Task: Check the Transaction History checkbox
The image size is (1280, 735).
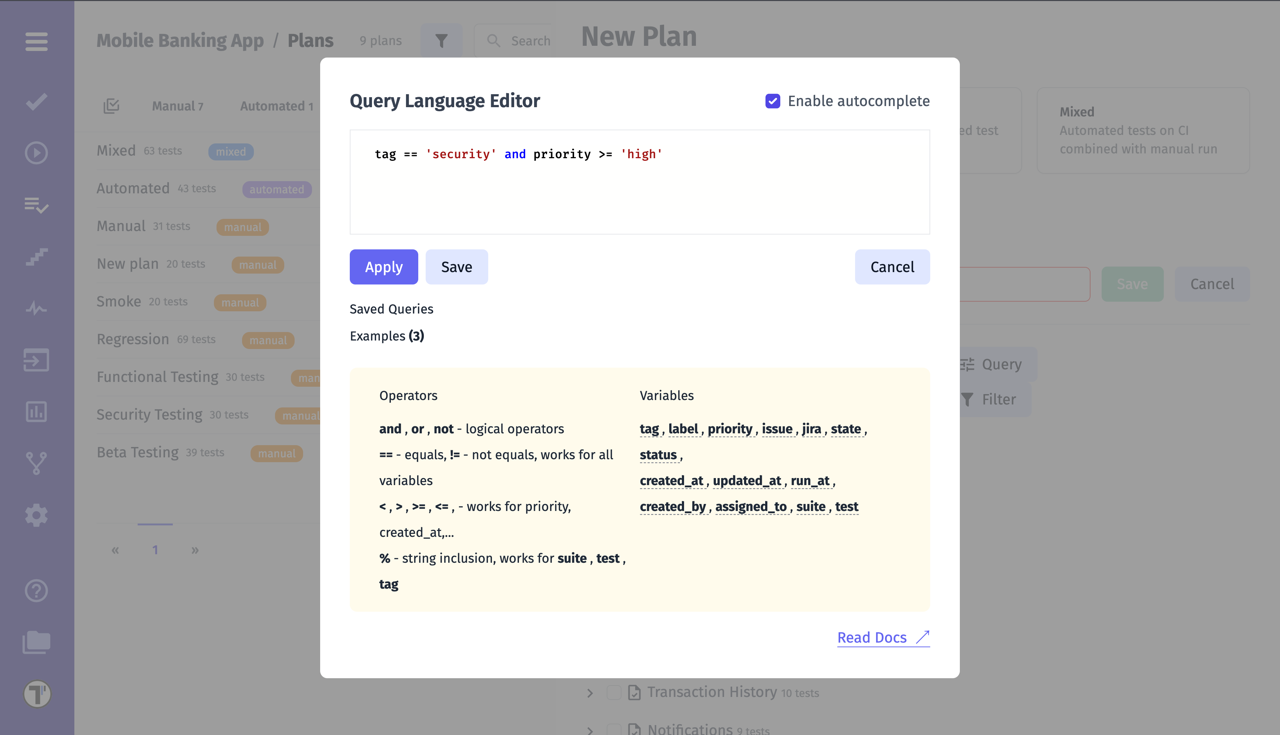Action: [x=614, y=692]
